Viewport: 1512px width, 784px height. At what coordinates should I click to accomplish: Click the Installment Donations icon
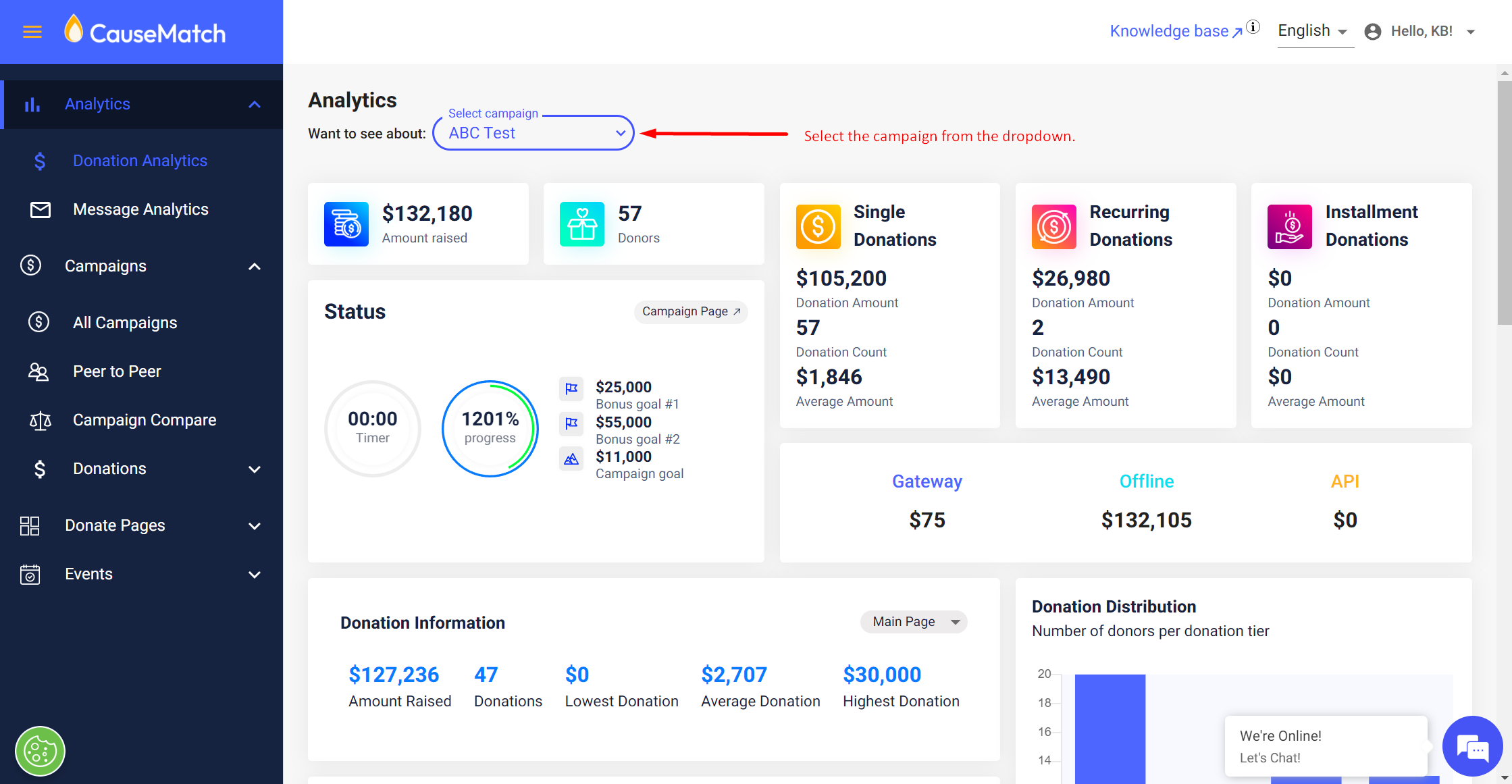1289,226
